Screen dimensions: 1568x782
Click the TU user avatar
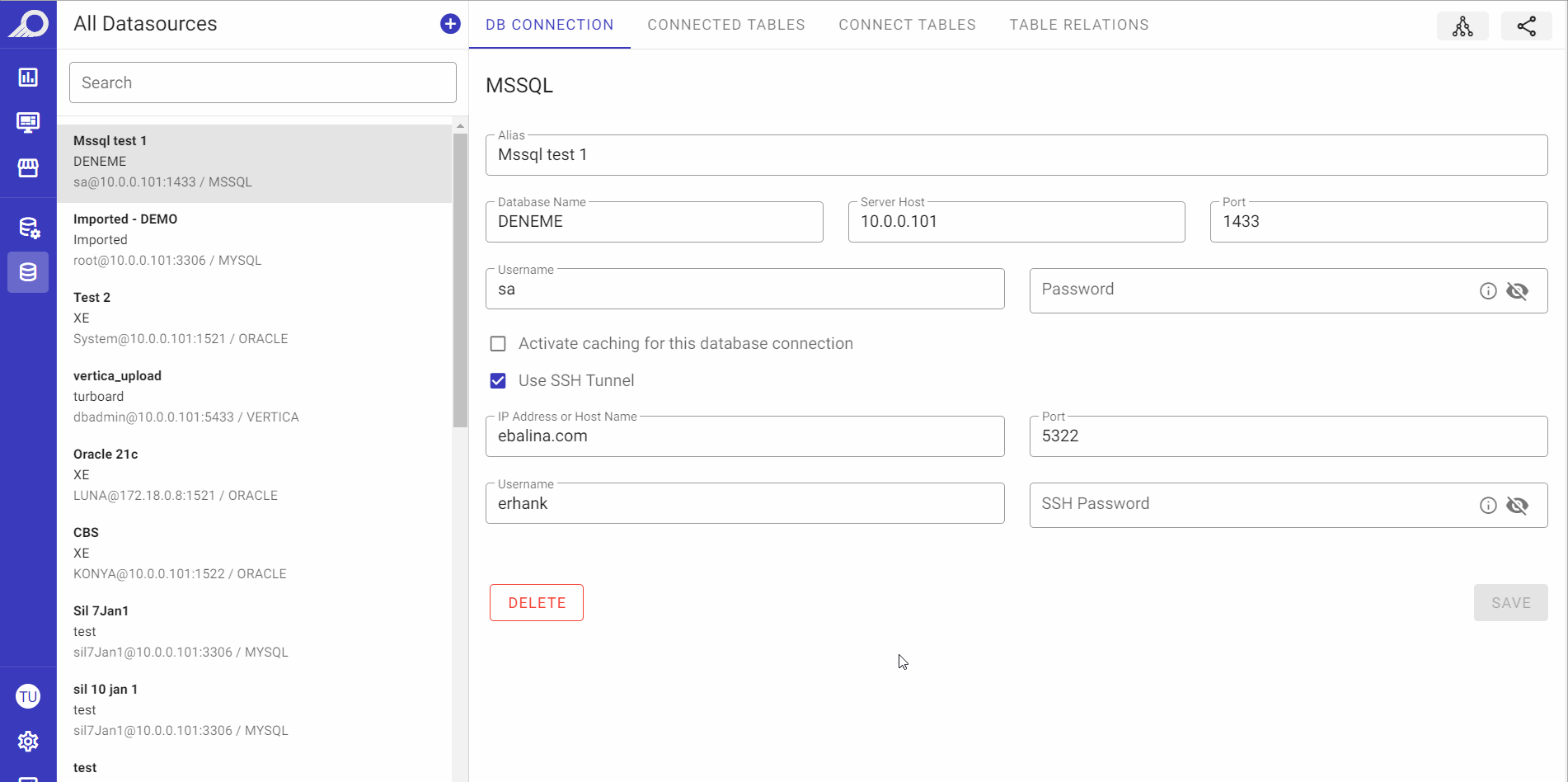28,696
